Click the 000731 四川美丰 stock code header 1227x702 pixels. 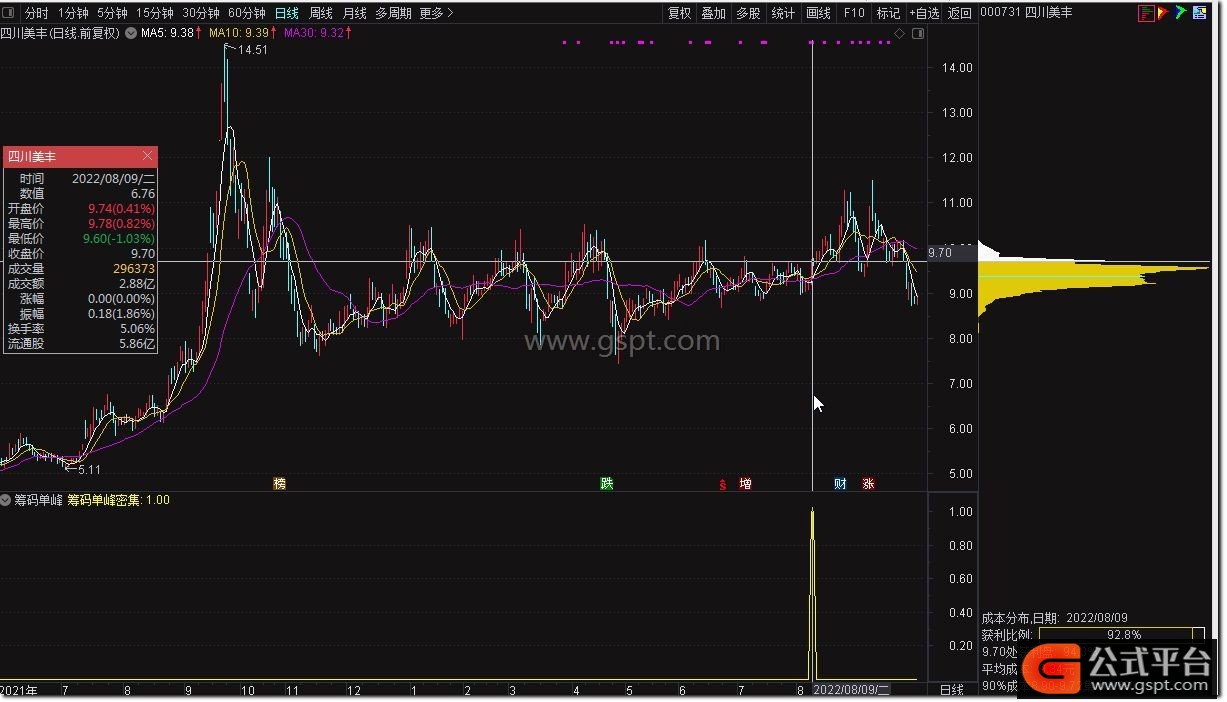click(x=1027, y=13)
